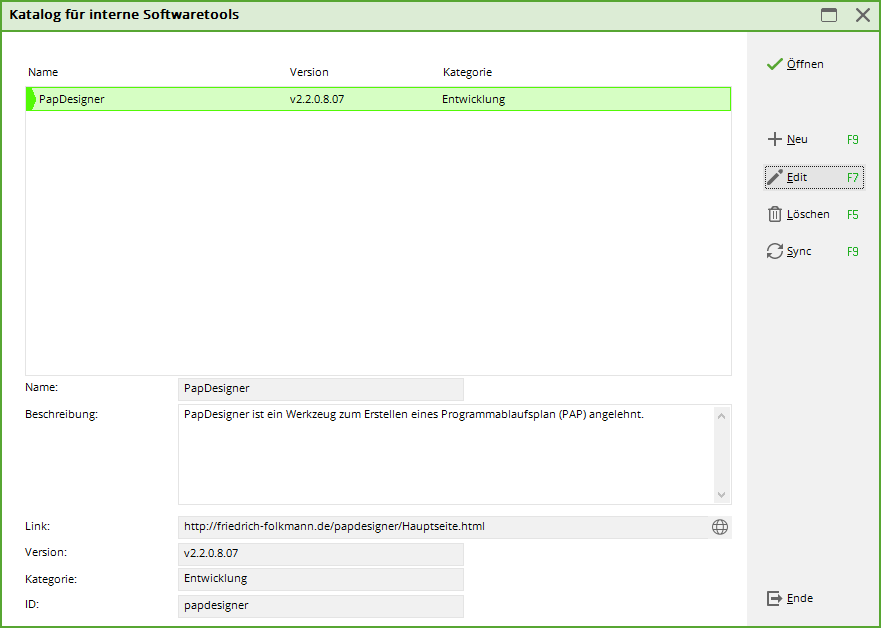The width and height of the screenshot is (881, 628).
Task: Click the Sync refresh arrows icon
Action: click(x=774, y=251)
